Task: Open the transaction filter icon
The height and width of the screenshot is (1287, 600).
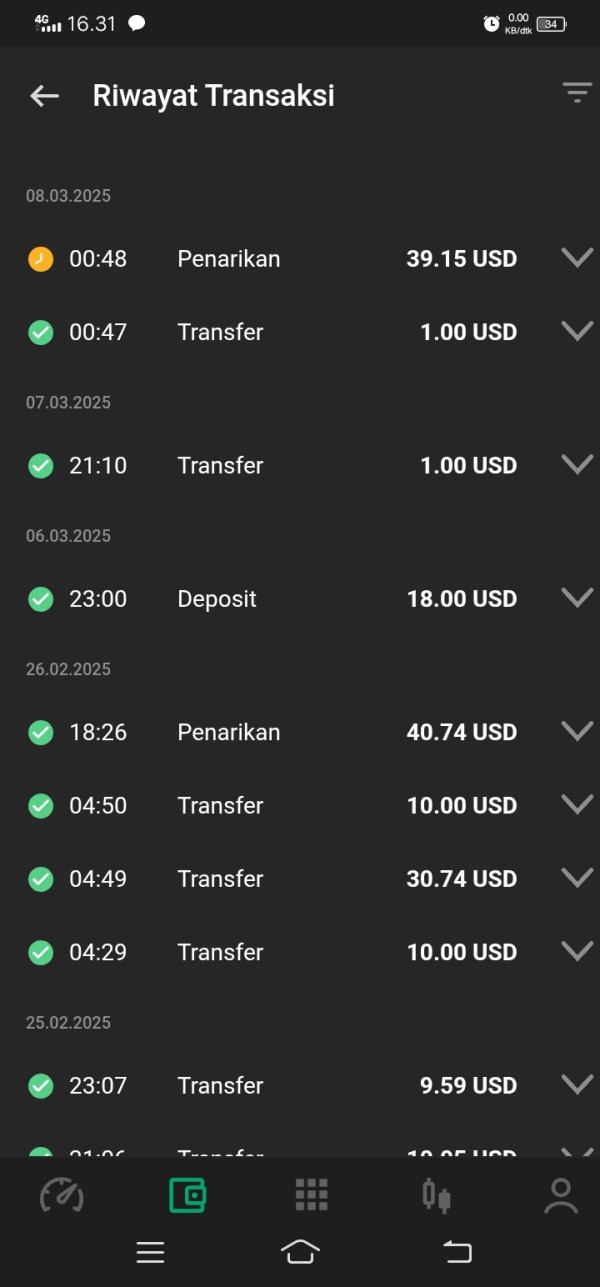Action: [x=577, y=93]
